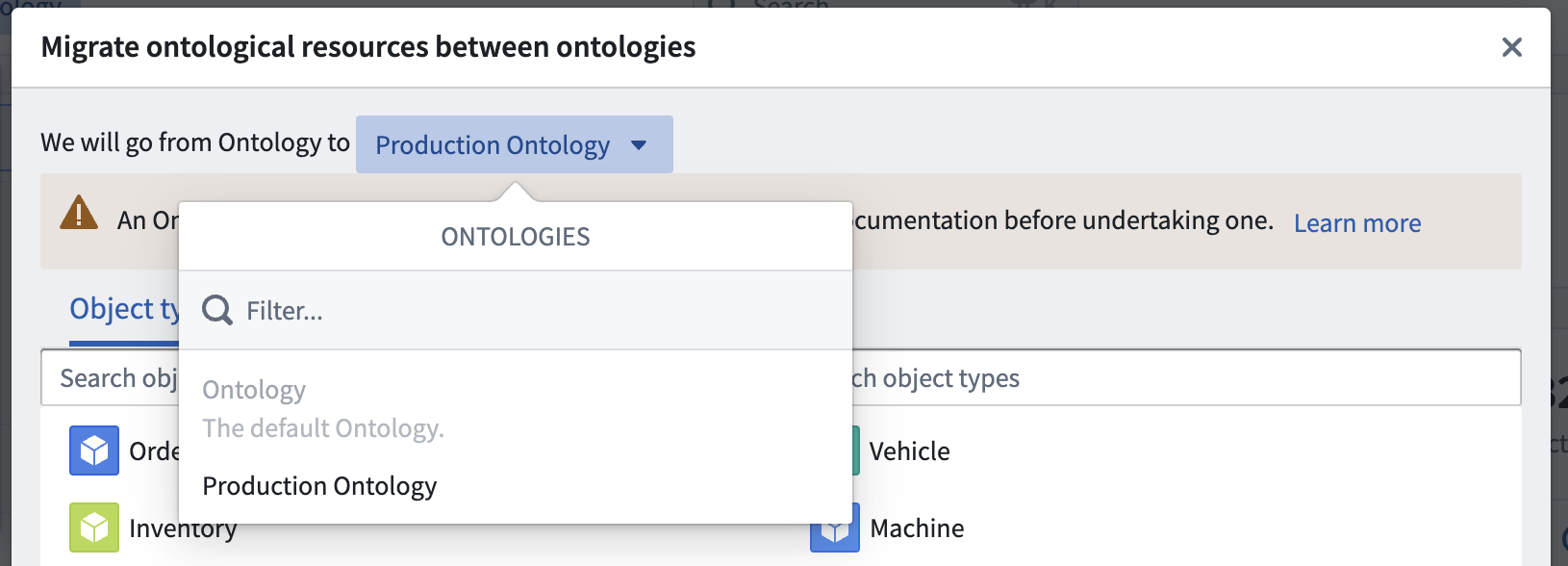This screenshot has height=566, width=1568.
Task: Click the warning triangle icon
Action: [79, 213]
